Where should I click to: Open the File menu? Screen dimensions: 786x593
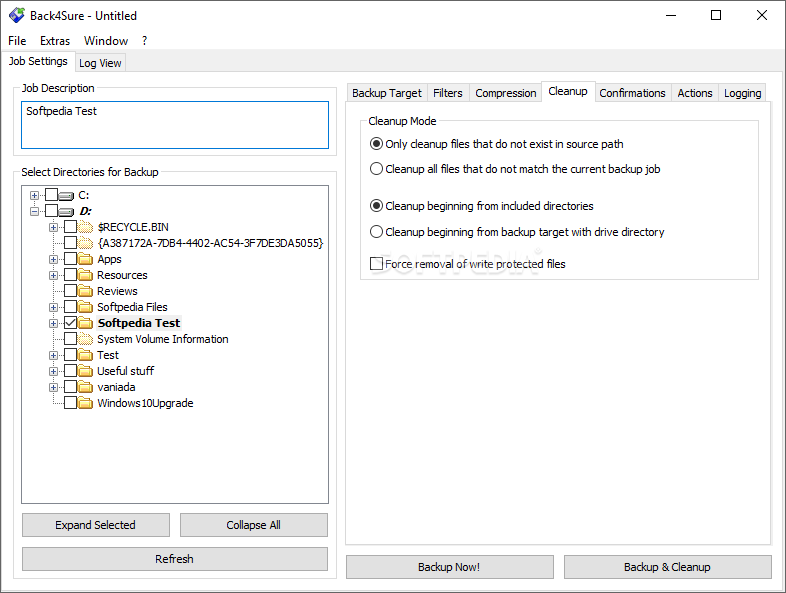click(17, 41)
